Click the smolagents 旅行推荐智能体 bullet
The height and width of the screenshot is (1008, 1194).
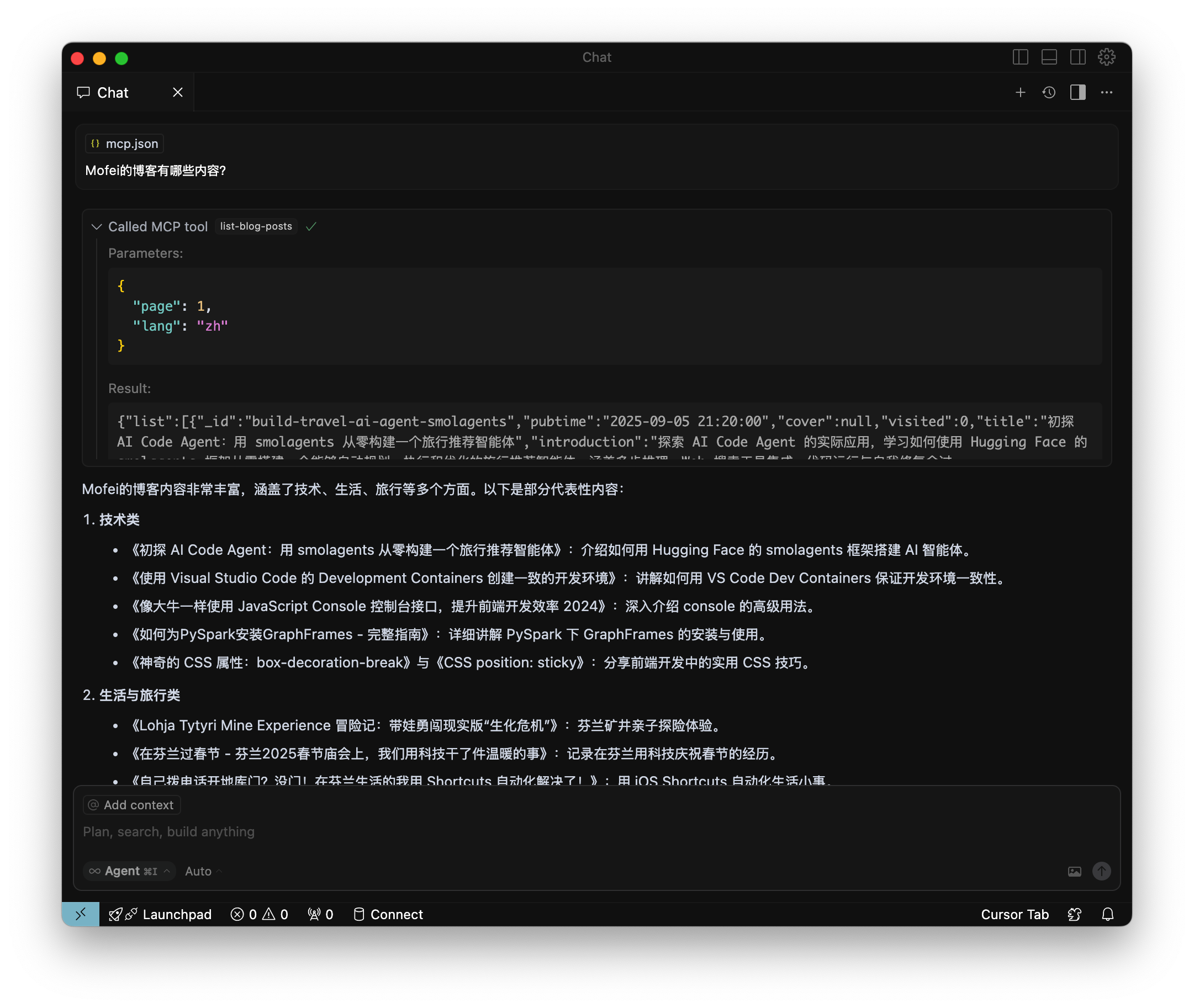[552, 550]
